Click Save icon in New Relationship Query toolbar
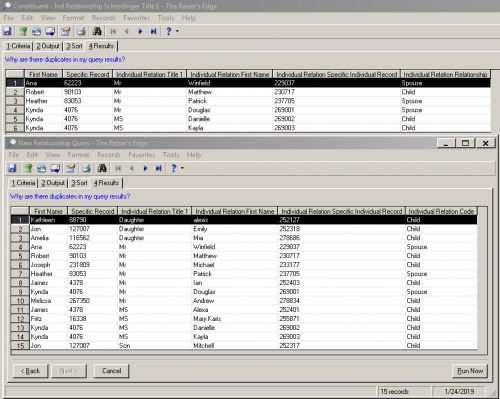 click(12, 168)
